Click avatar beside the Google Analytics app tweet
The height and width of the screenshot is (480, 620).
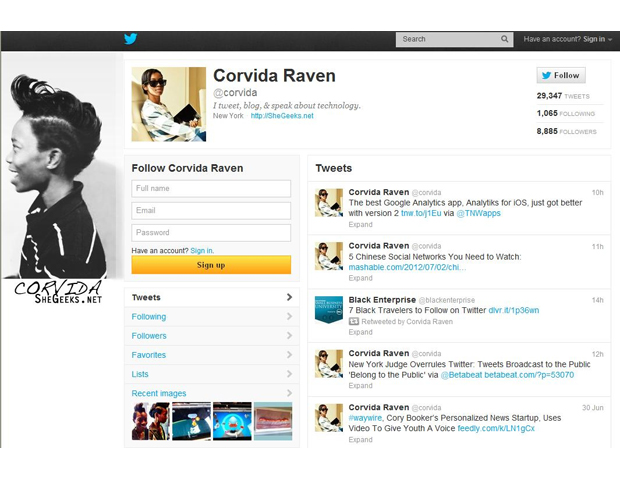click(329, 202)
